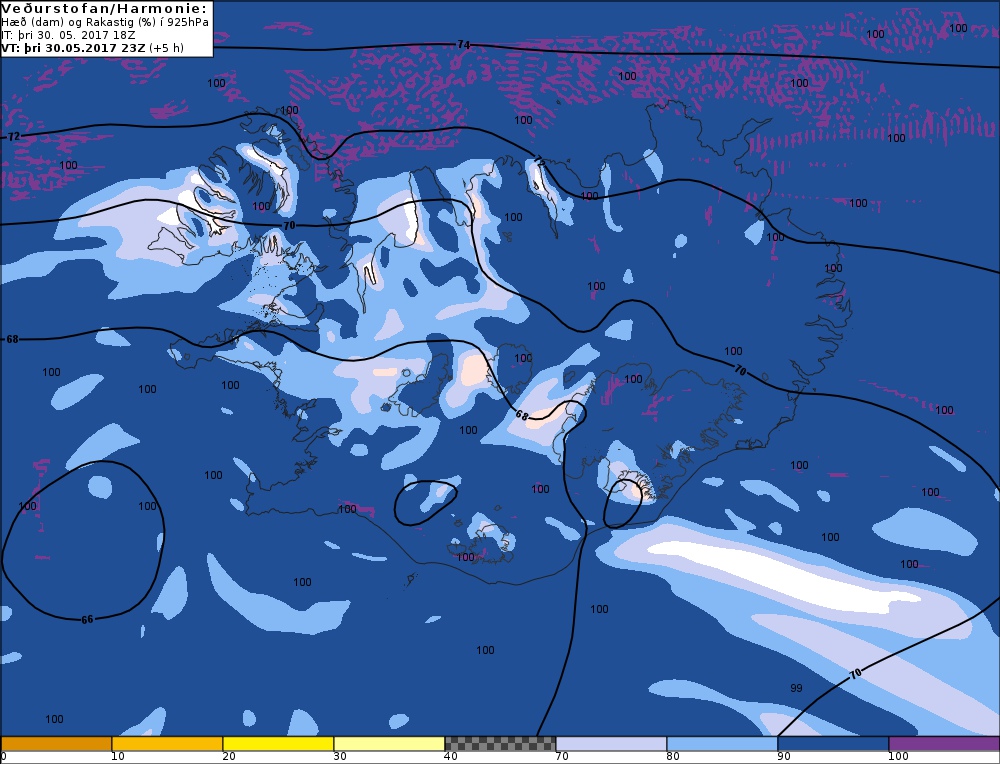Screen dimensions: 1000x764
Task: Click the '80' tick label under colorbar
Action: pos(673,756)
